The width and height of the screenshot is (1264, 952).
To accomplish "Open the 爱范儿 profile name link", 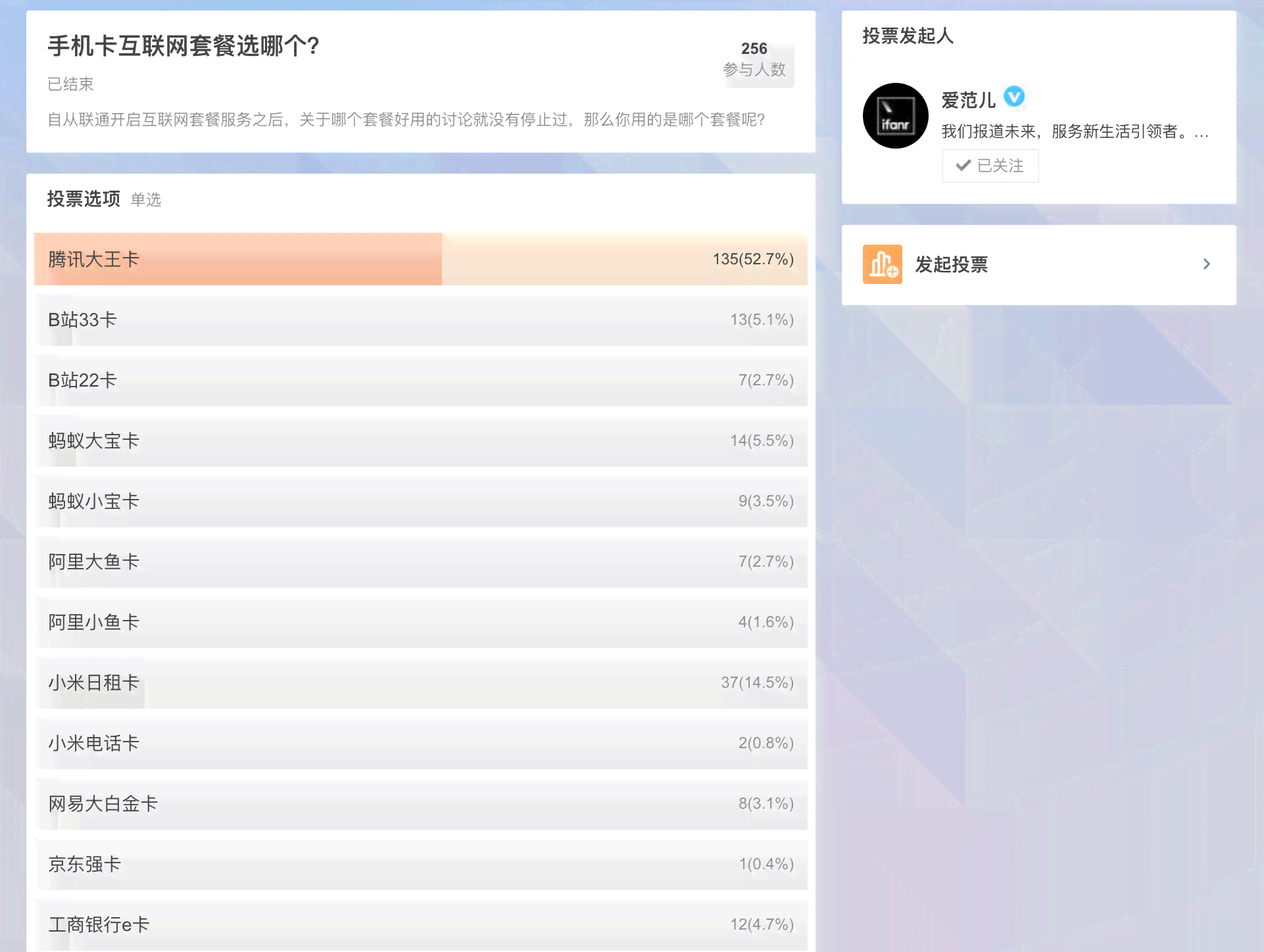I will pyautogui.click(x=968, y=100).
